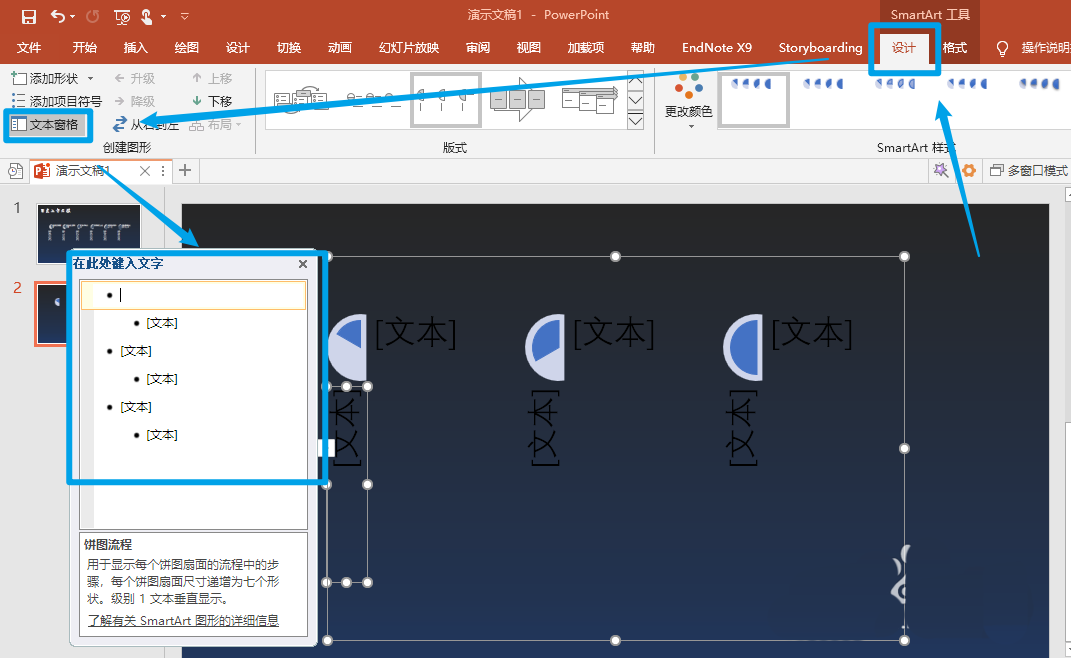Switch to the 视图 tab
The height and width of the screenshot is (658, 1071).
(529, 47)
